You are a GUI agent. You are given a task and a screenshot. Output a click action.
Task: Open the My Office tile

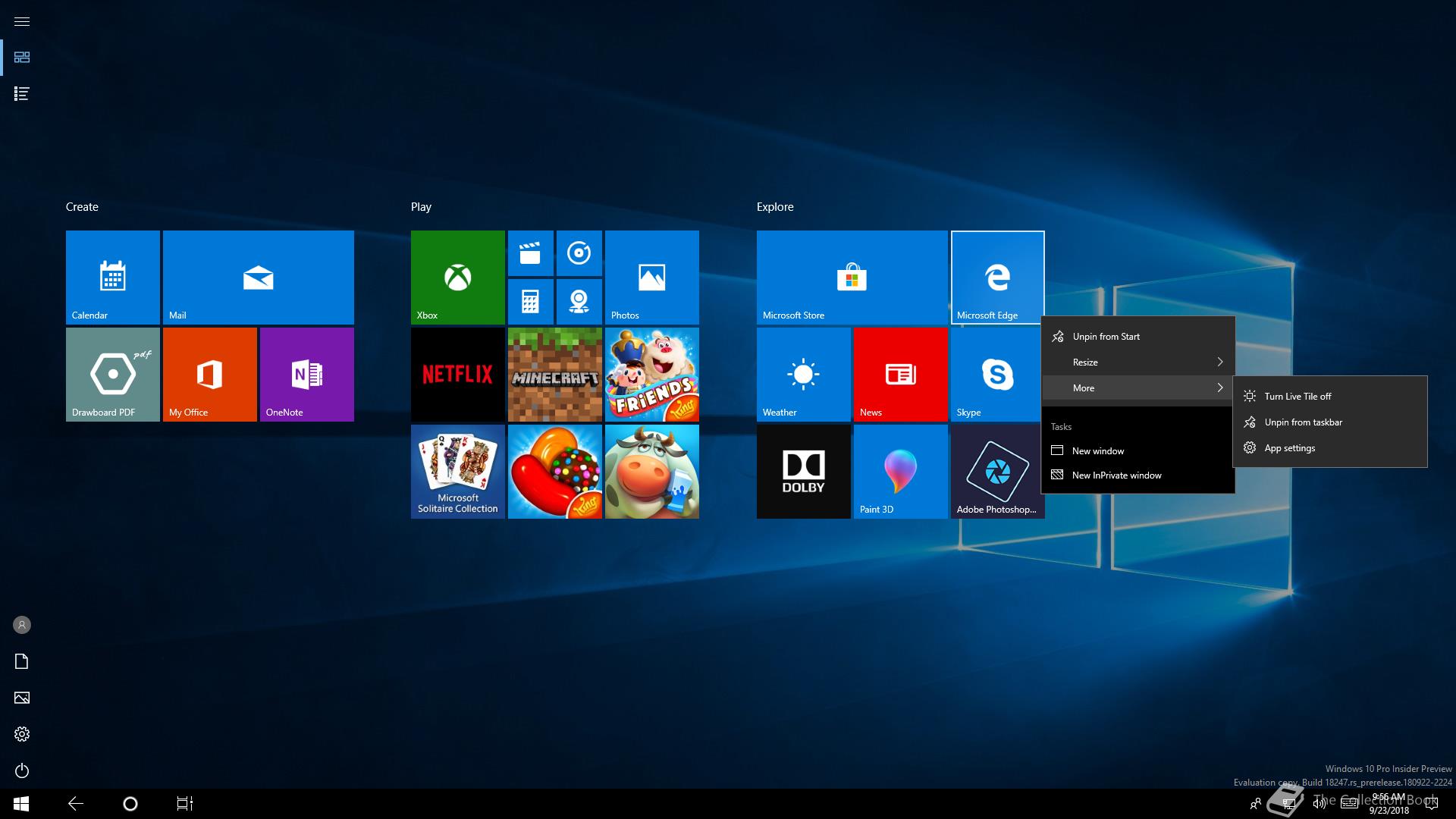pos(210,375)
